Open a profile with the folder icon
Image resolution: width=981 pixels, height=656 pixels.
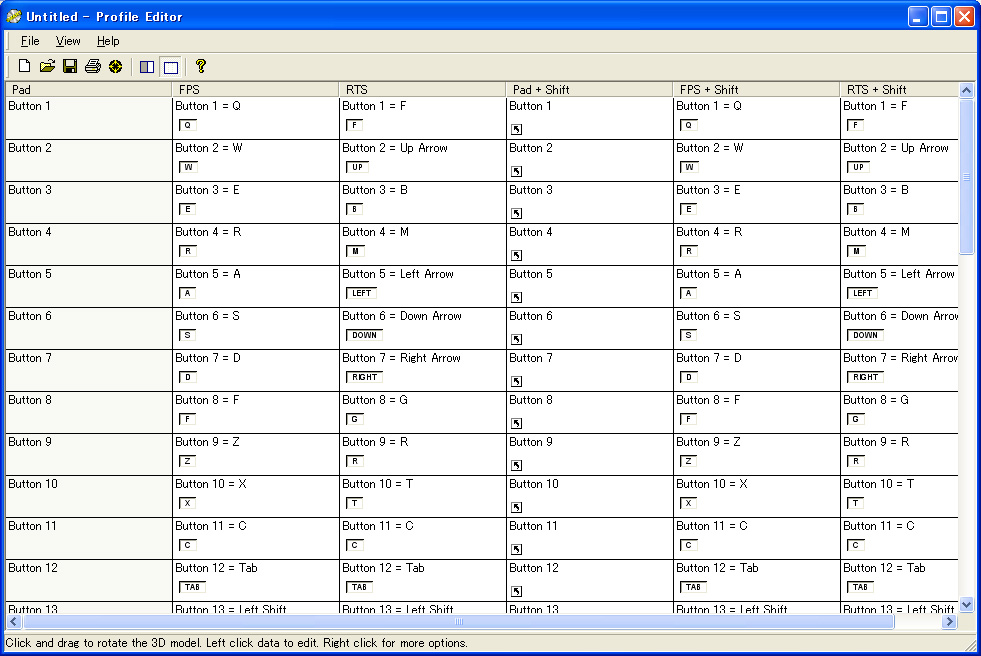[48, 66]
